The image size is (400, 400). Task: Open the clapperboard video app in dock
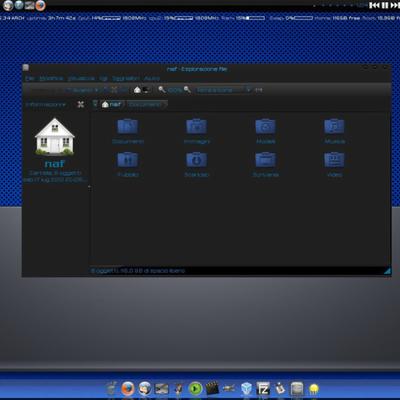(212, 389)
